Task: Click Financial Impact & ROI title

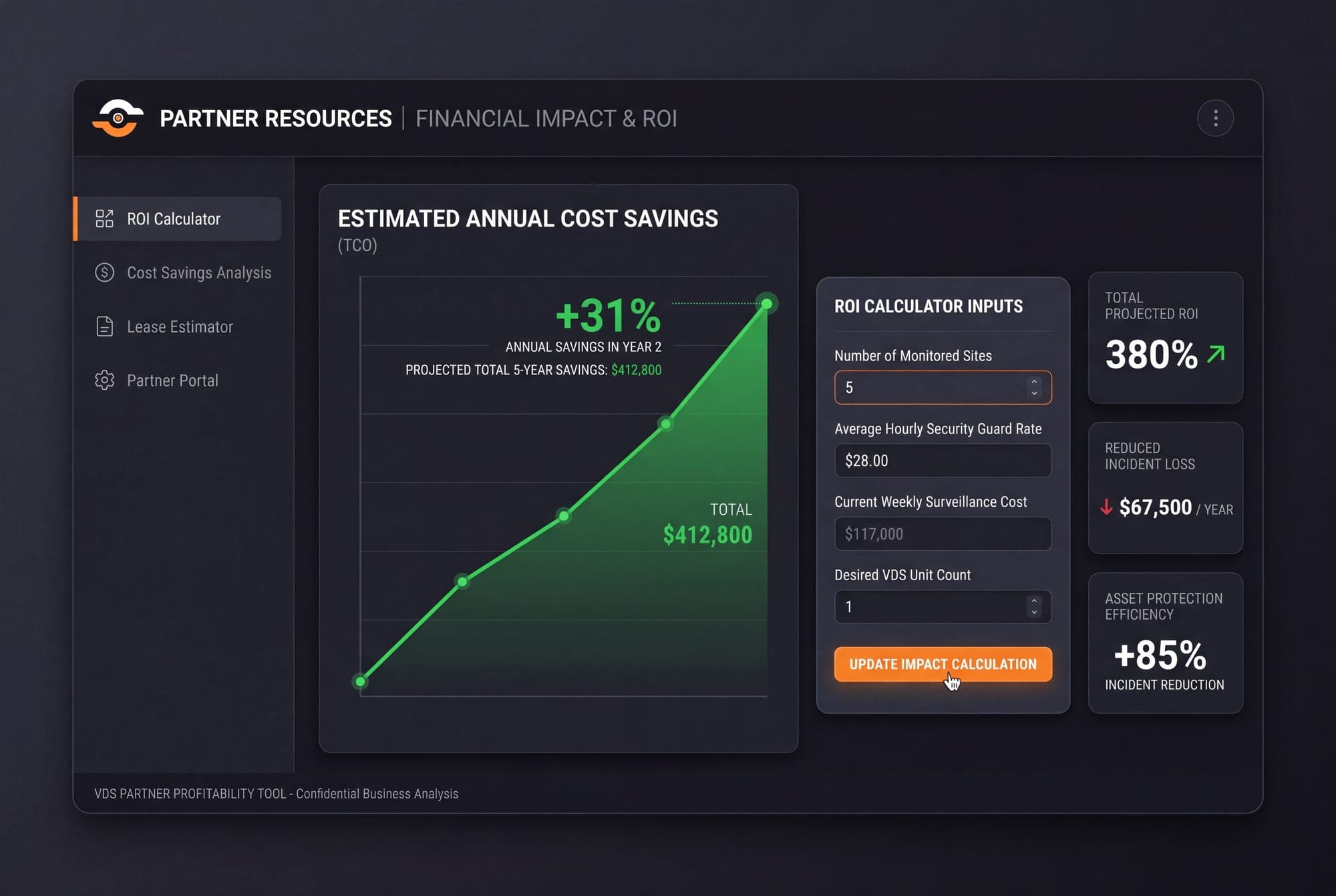Action: pos(546,118)
